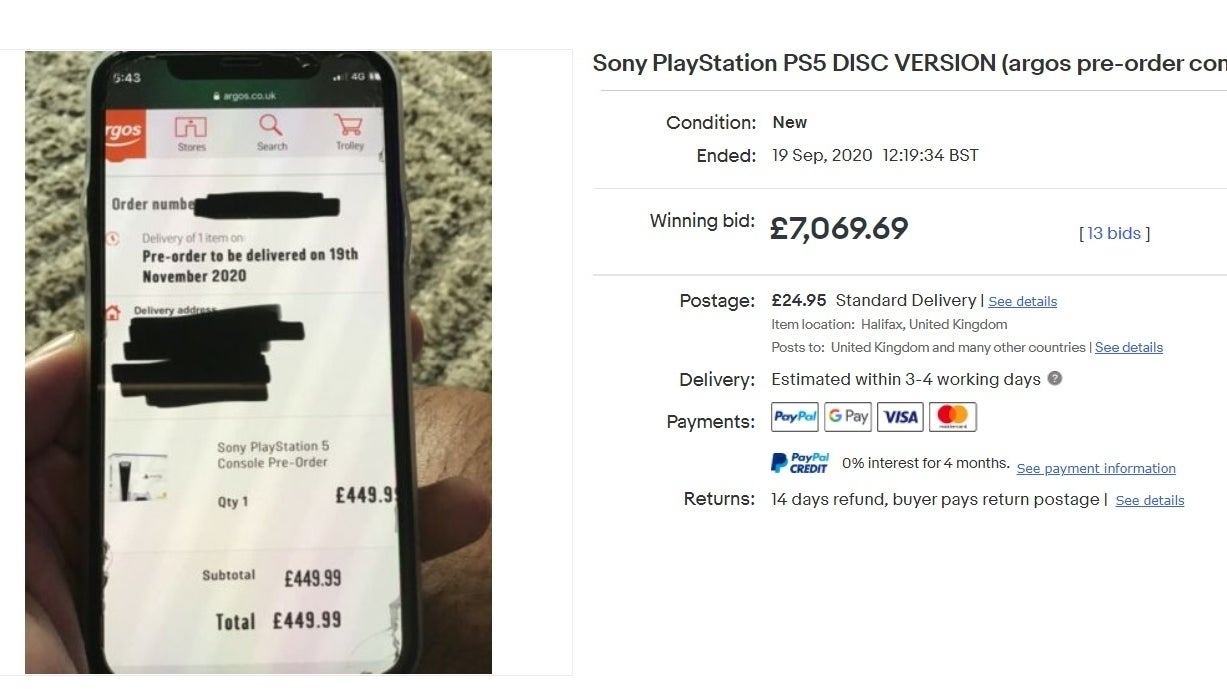1227x689 pixels.
Task: Open the 13 bids history link
Action: [x=1114, y=233]
